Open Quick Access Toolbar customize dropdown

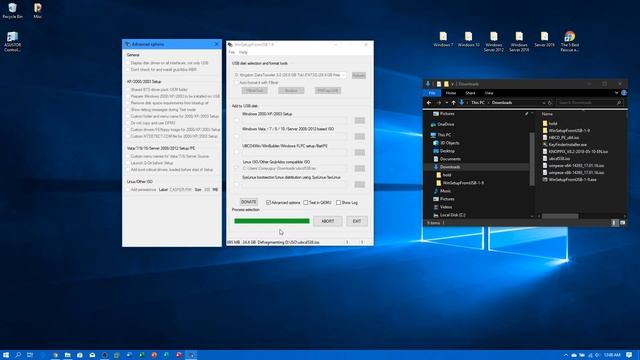[x=452, y=84]
